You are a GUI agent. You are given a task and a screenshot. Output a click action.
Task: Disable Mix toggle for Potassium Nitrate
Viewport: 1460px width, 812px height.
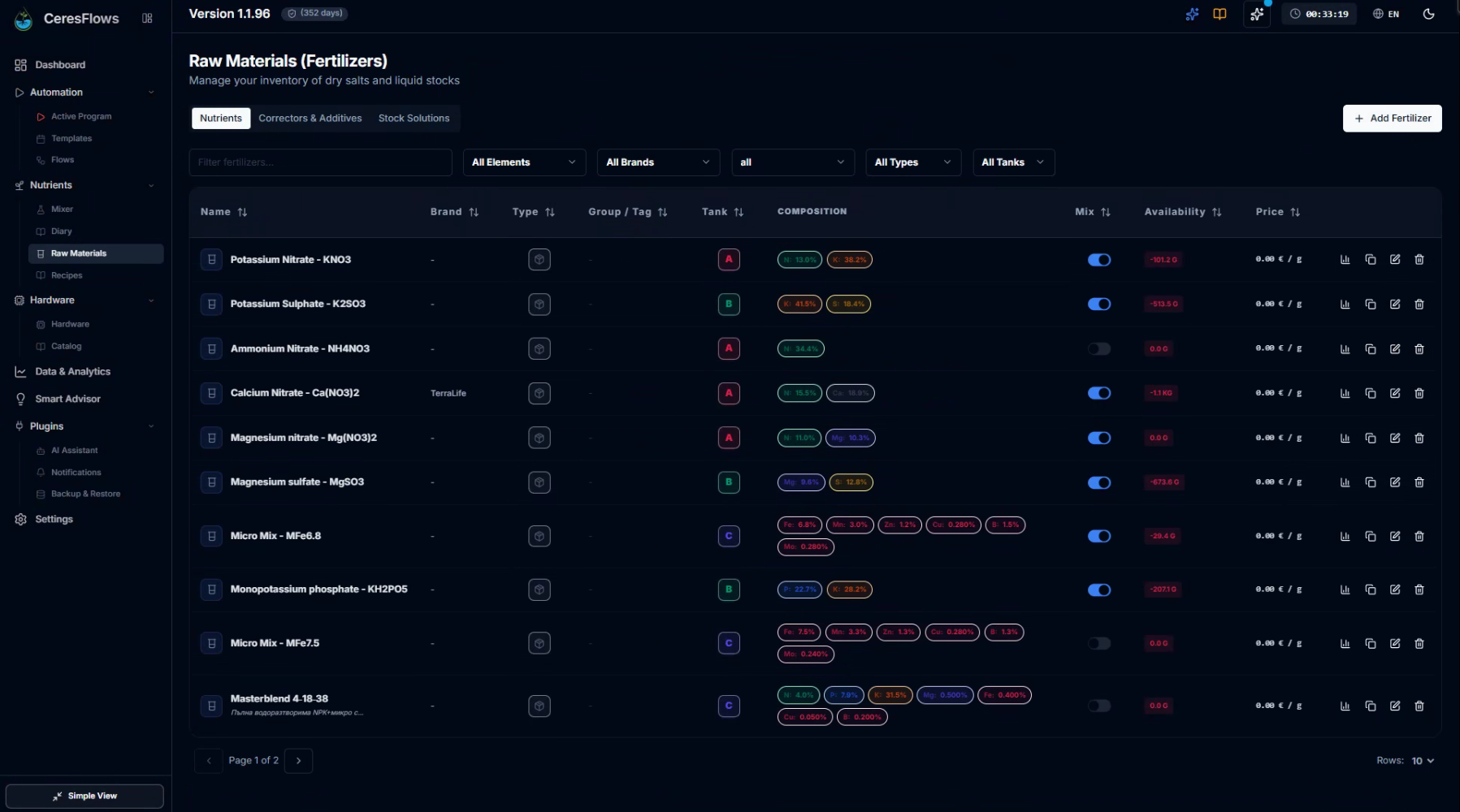(1098, 260)
